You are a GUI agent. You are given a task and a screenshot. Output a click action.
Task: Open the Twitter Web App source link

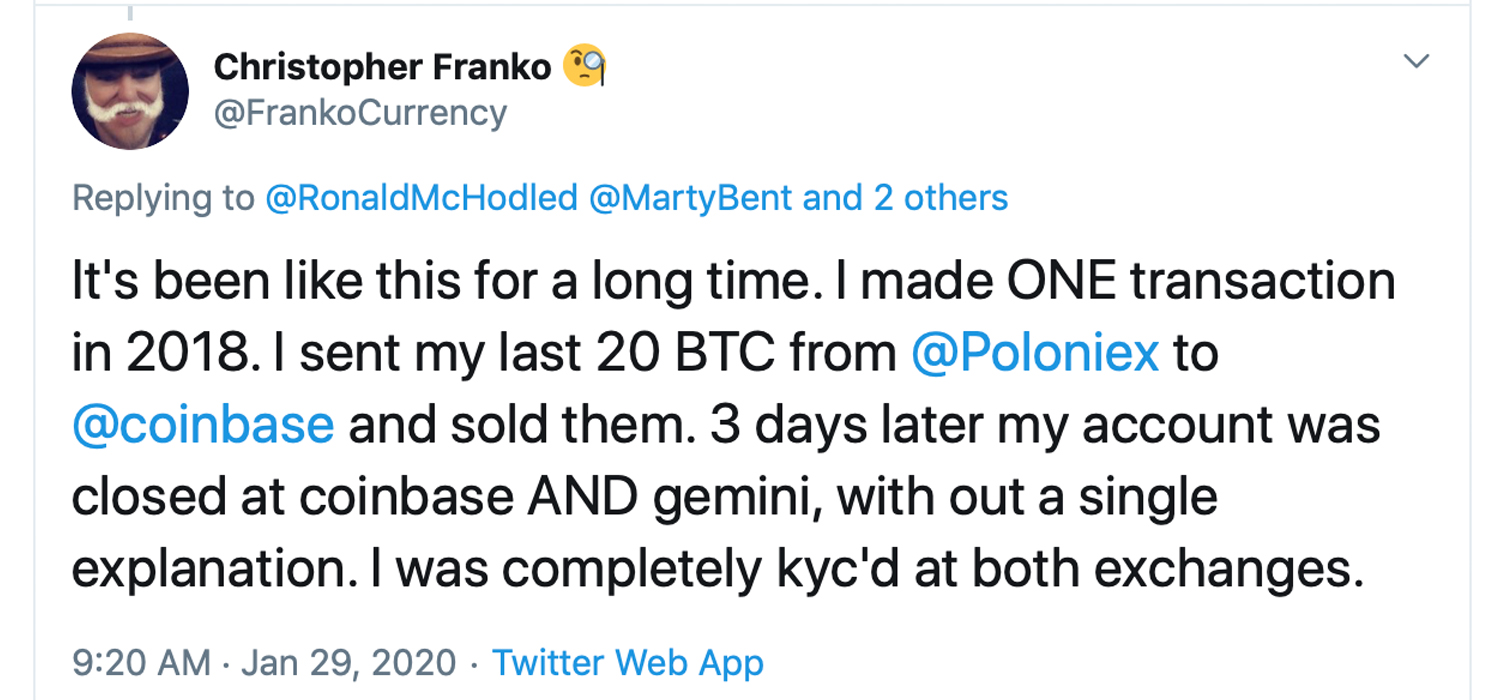coord(628,662)
